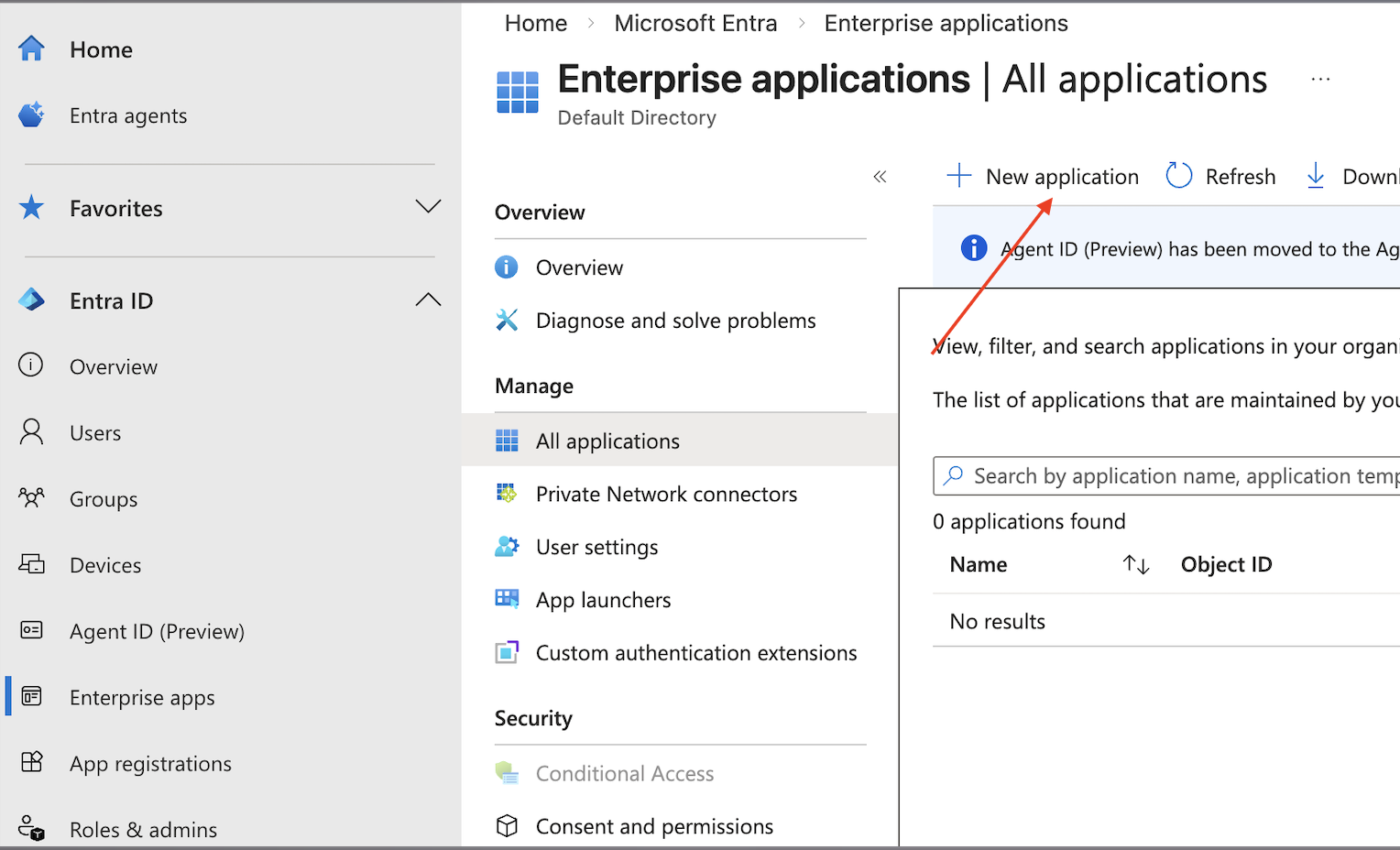The height and width of the screenshot is (850, 1400).
Task: Collapse the Entra ID section chevron
Action: click(x=428, y=300)
